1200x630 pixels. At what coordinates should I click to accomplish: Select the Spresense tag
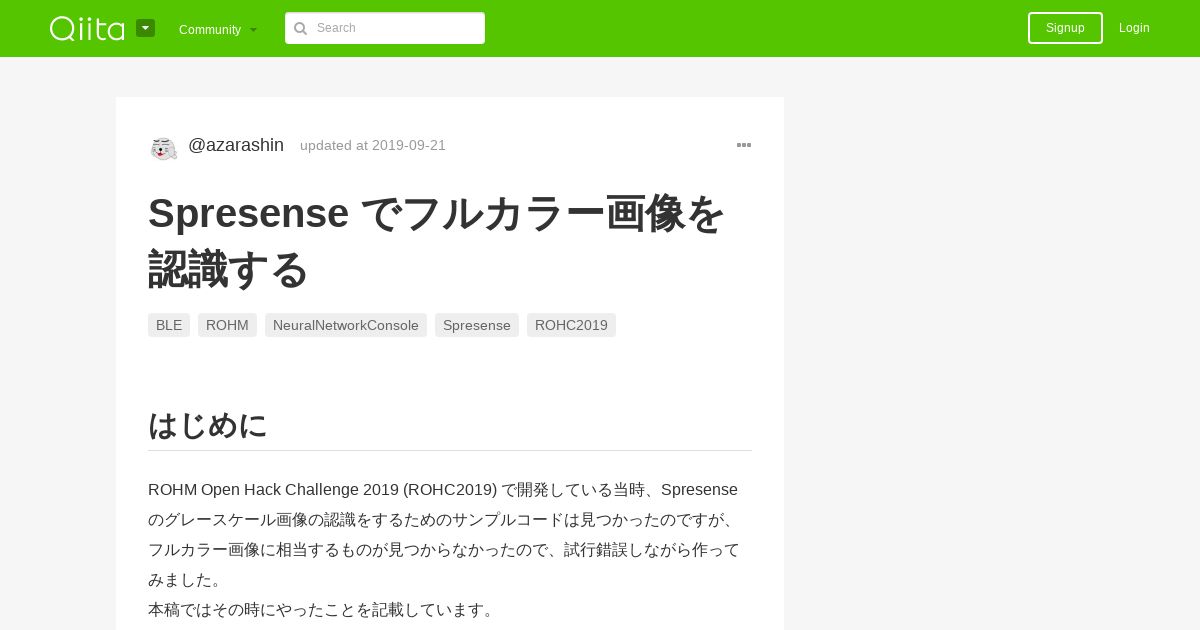(x=477, y=325)
